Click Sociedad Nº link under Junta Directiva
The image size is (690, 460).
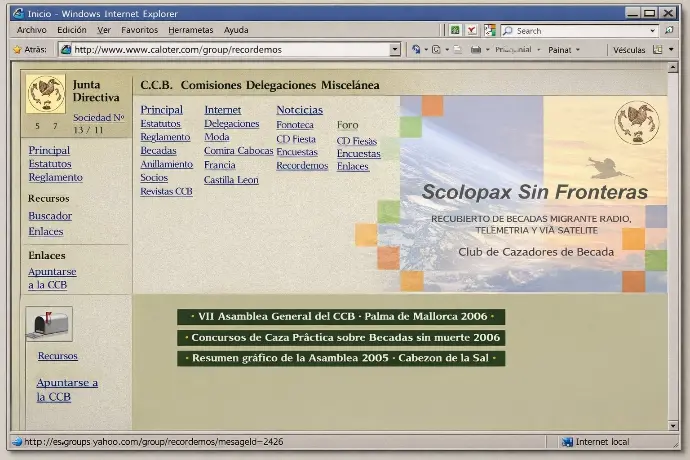point(99,118)
